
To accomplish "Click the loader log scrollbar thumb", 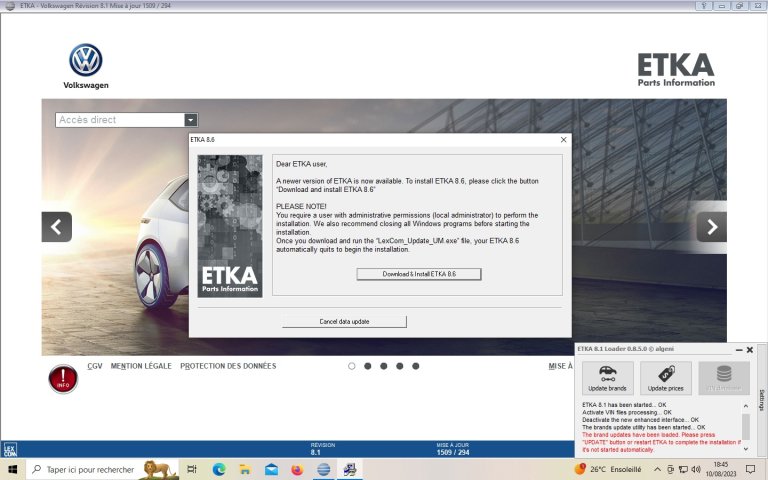I will [x=745, y=427].
